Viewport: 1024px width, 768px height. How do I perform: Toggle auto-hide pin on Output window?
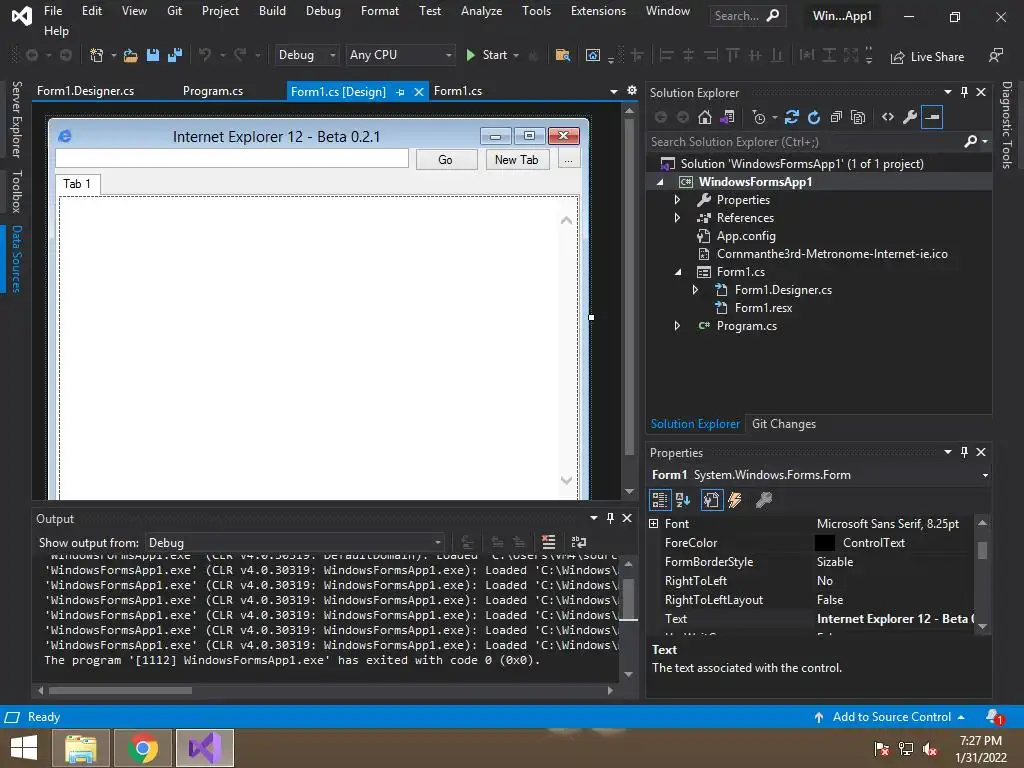[x=611, y=518]
